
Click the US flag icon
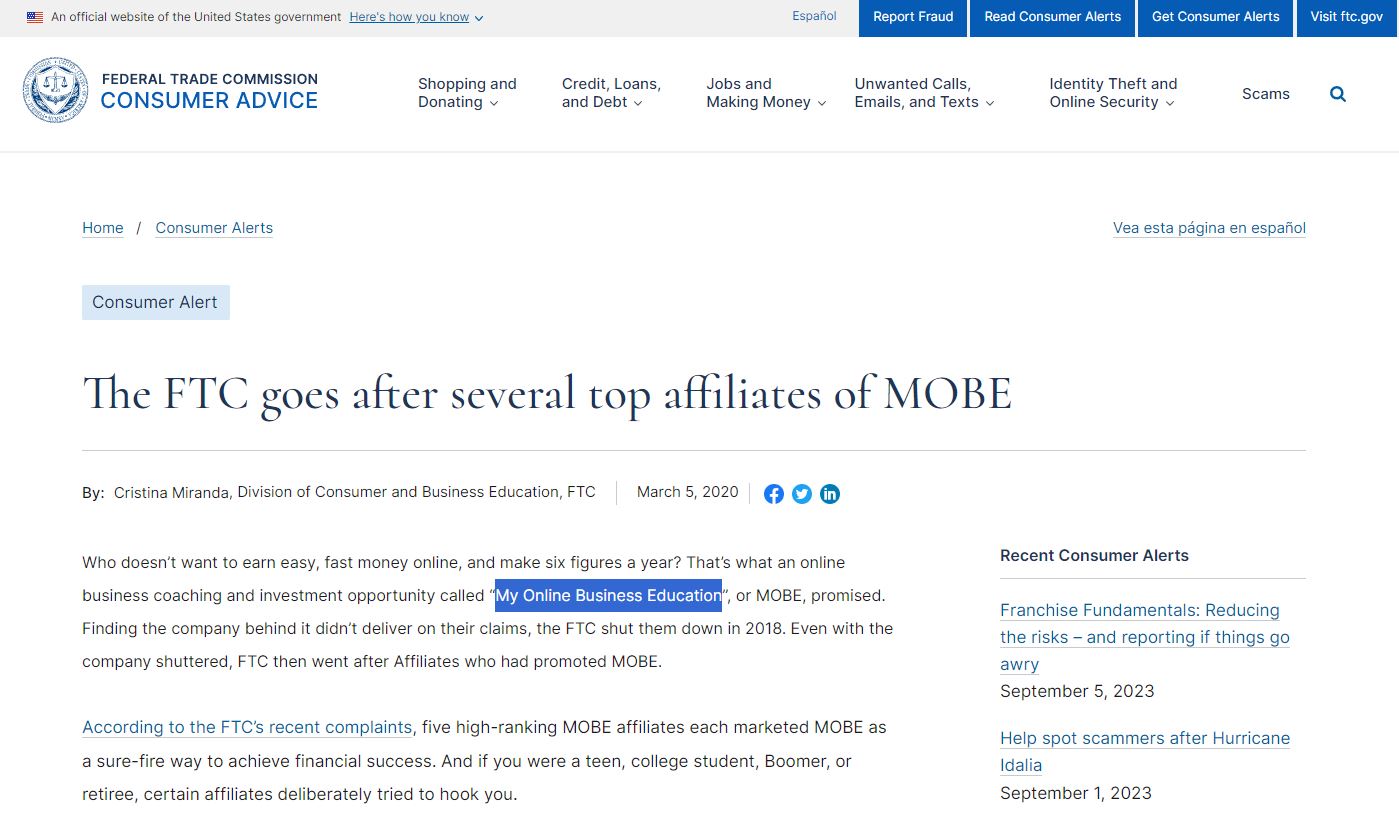[35, 17]
